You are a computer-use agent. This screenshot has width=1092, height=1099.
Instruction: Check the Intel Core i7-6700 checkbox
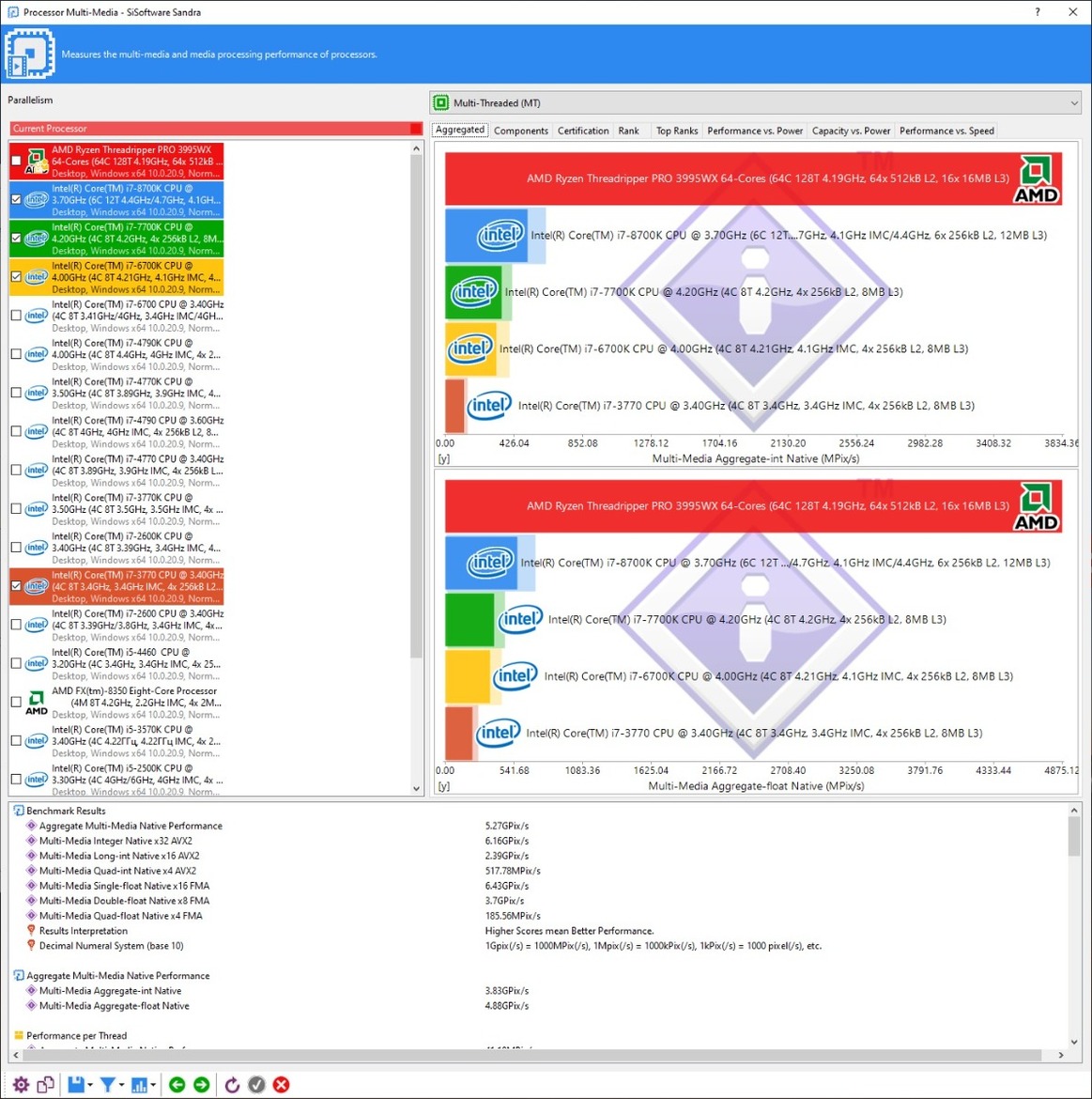click(16, 316)
